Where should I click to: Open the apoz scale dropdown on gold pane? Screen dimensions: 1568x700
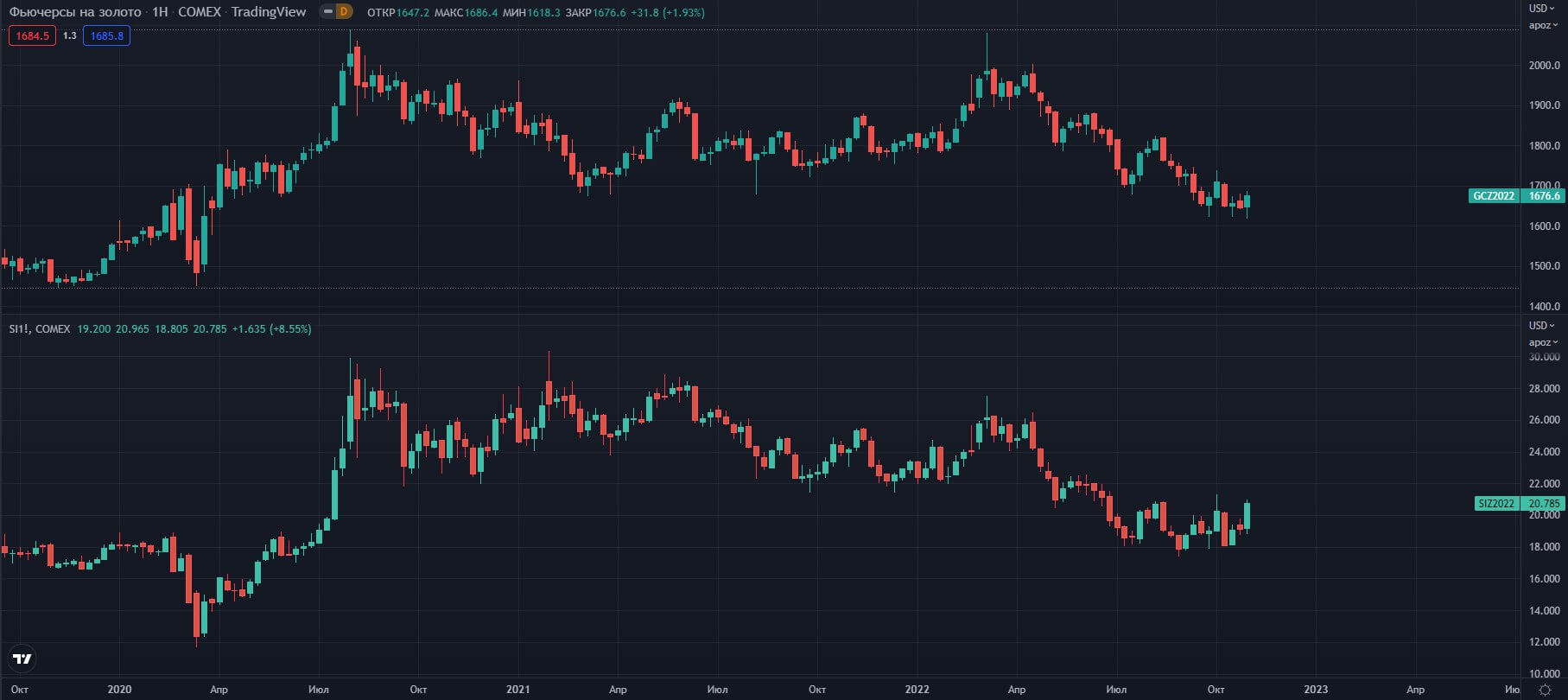point(1542,25)
